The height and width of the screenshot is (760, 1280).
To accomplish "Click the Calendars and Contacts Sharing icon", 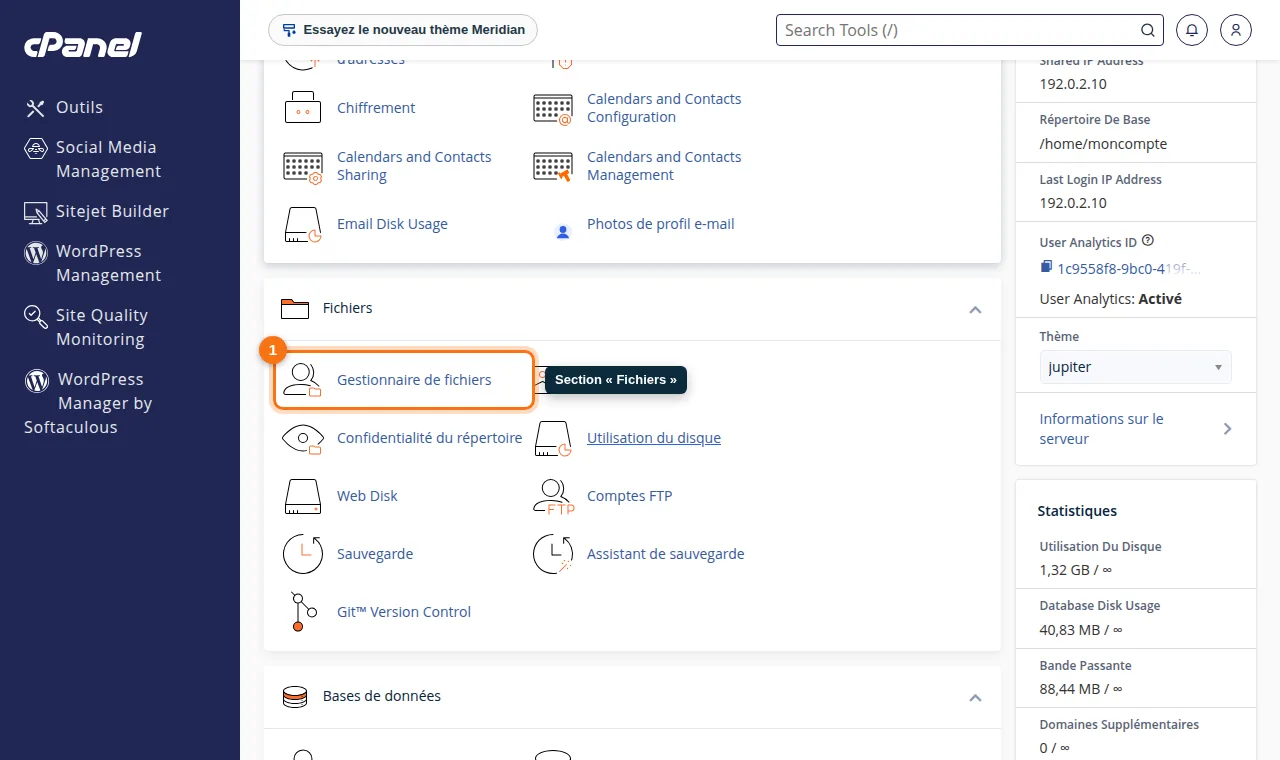I will pyautogui.click(x=302, y=166).
